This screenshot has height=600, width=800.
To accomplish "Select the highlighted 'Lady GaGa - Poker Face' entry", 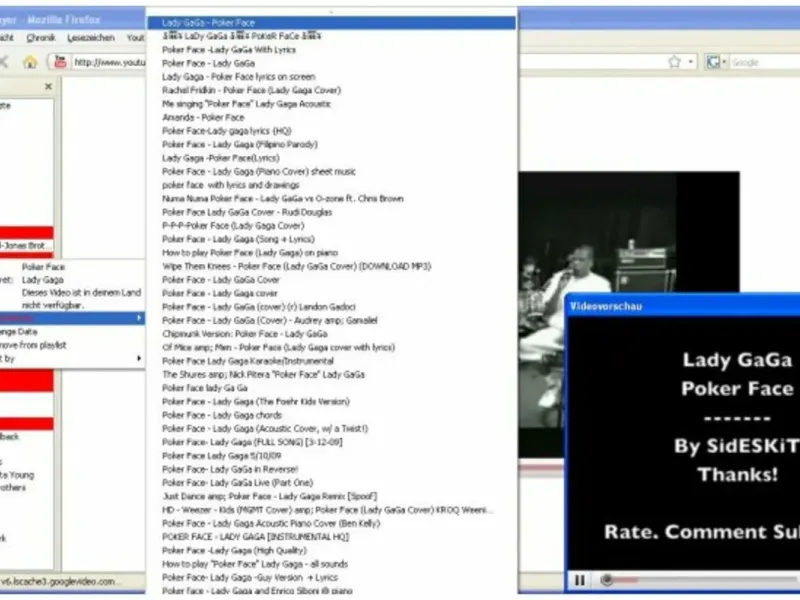I will coord(331,22).
